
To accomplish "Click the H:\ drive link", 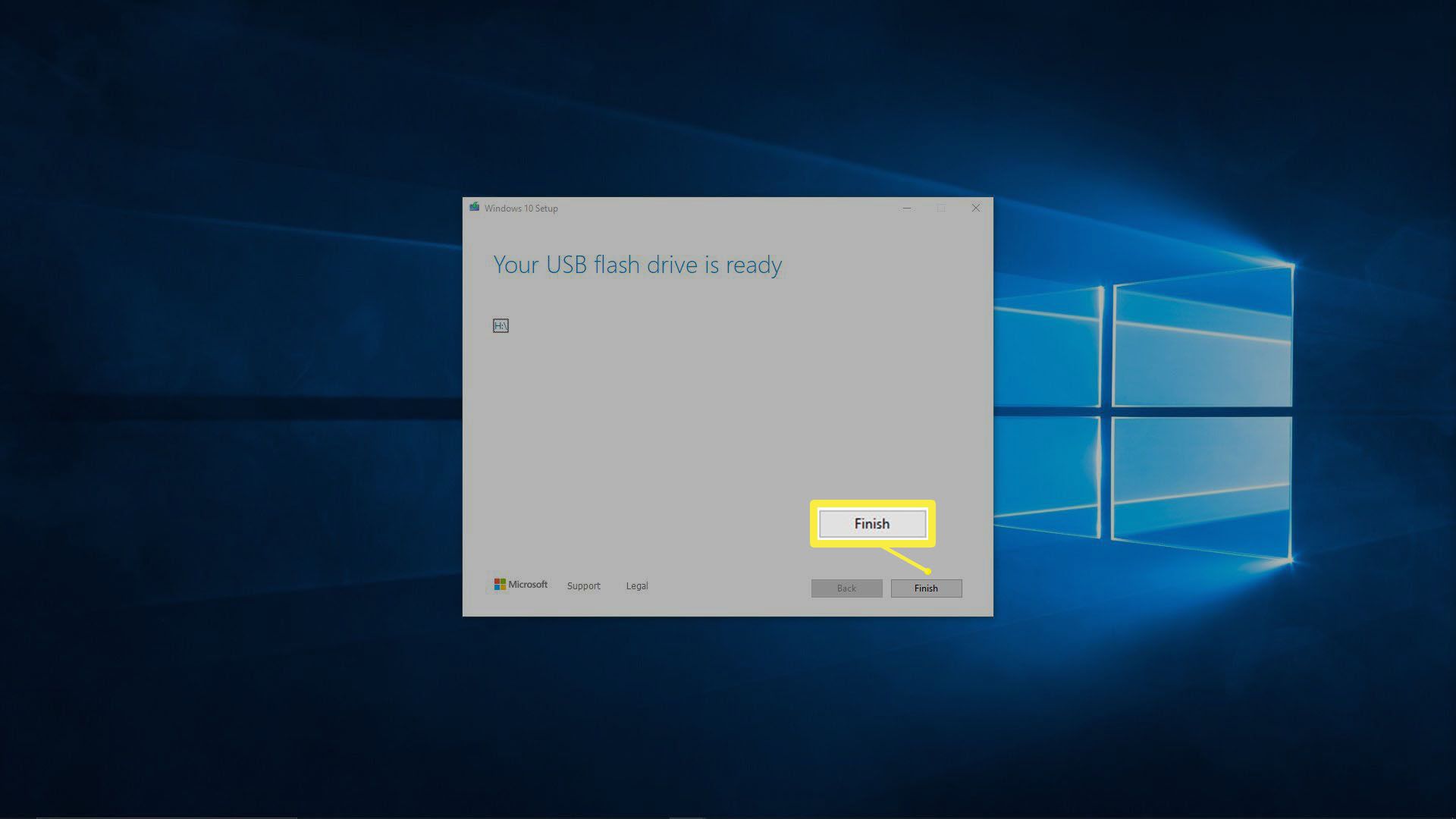I will (x=500, y=325).
